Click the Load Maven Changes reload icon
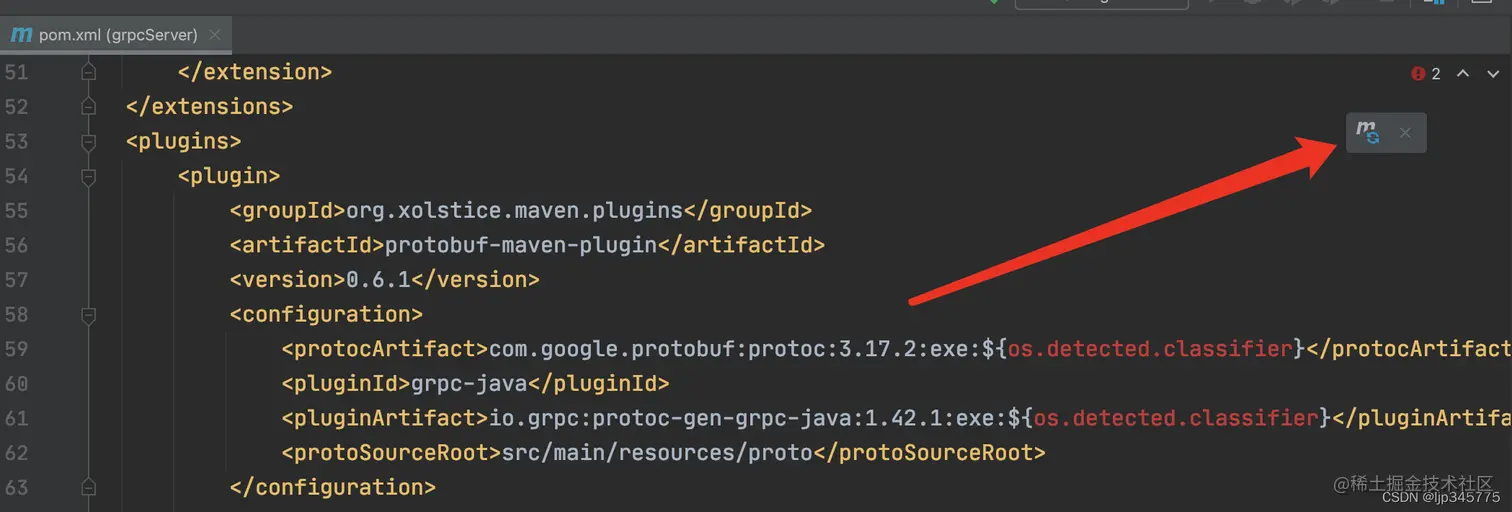 (1367, 132)
